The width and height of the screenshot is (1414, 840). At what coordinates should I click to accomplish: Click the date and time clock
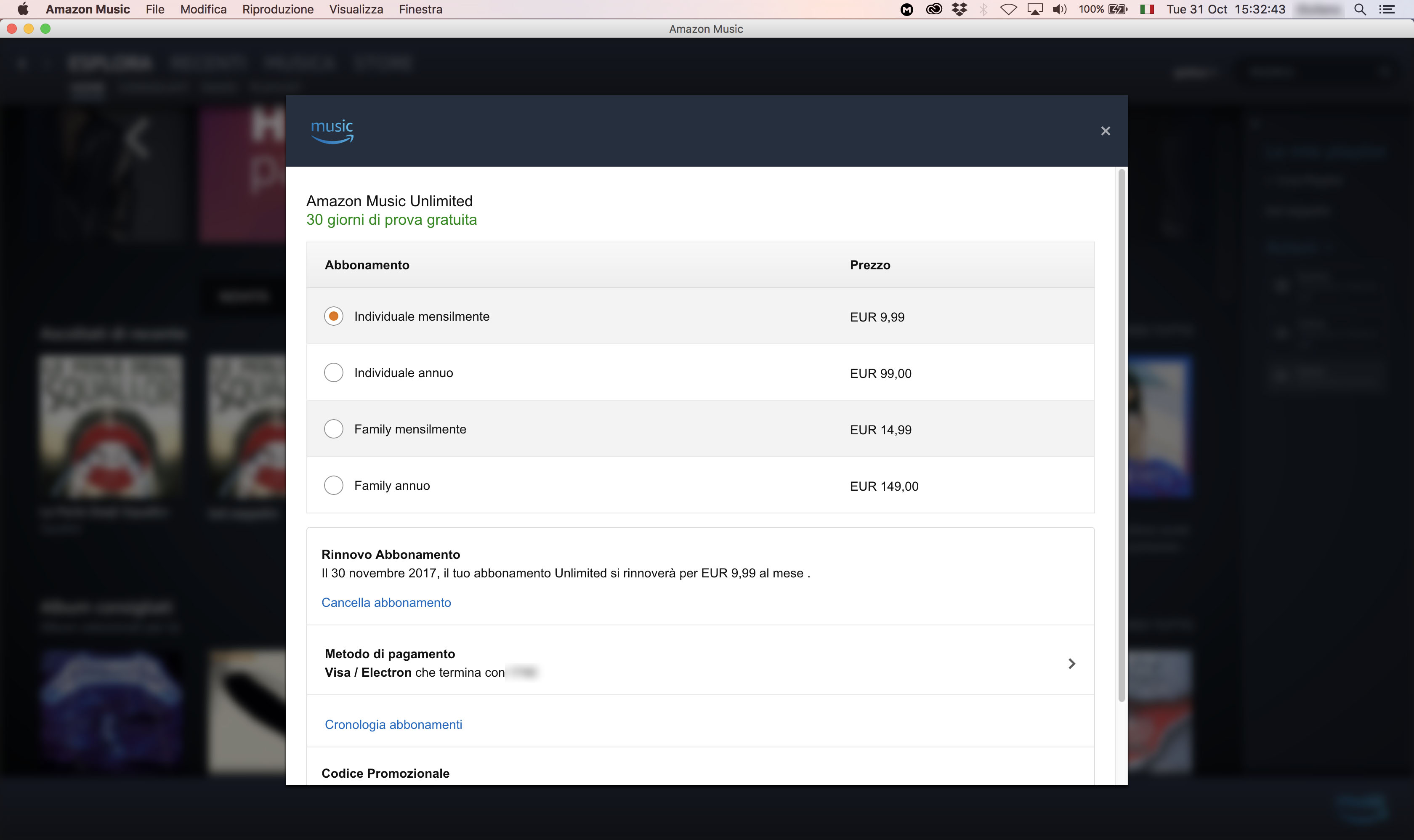(1225, 9)
